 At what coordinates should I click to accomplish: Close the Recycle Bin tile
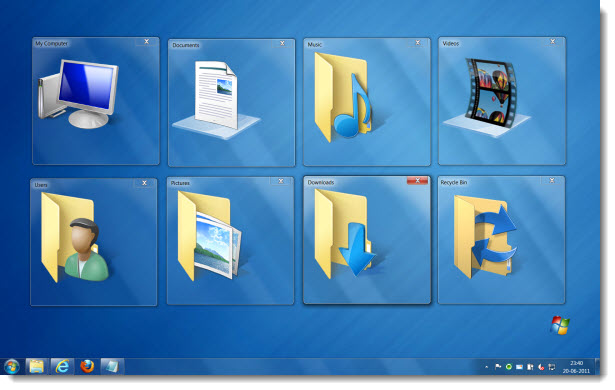pyautogui.click(x=552, y=180)
